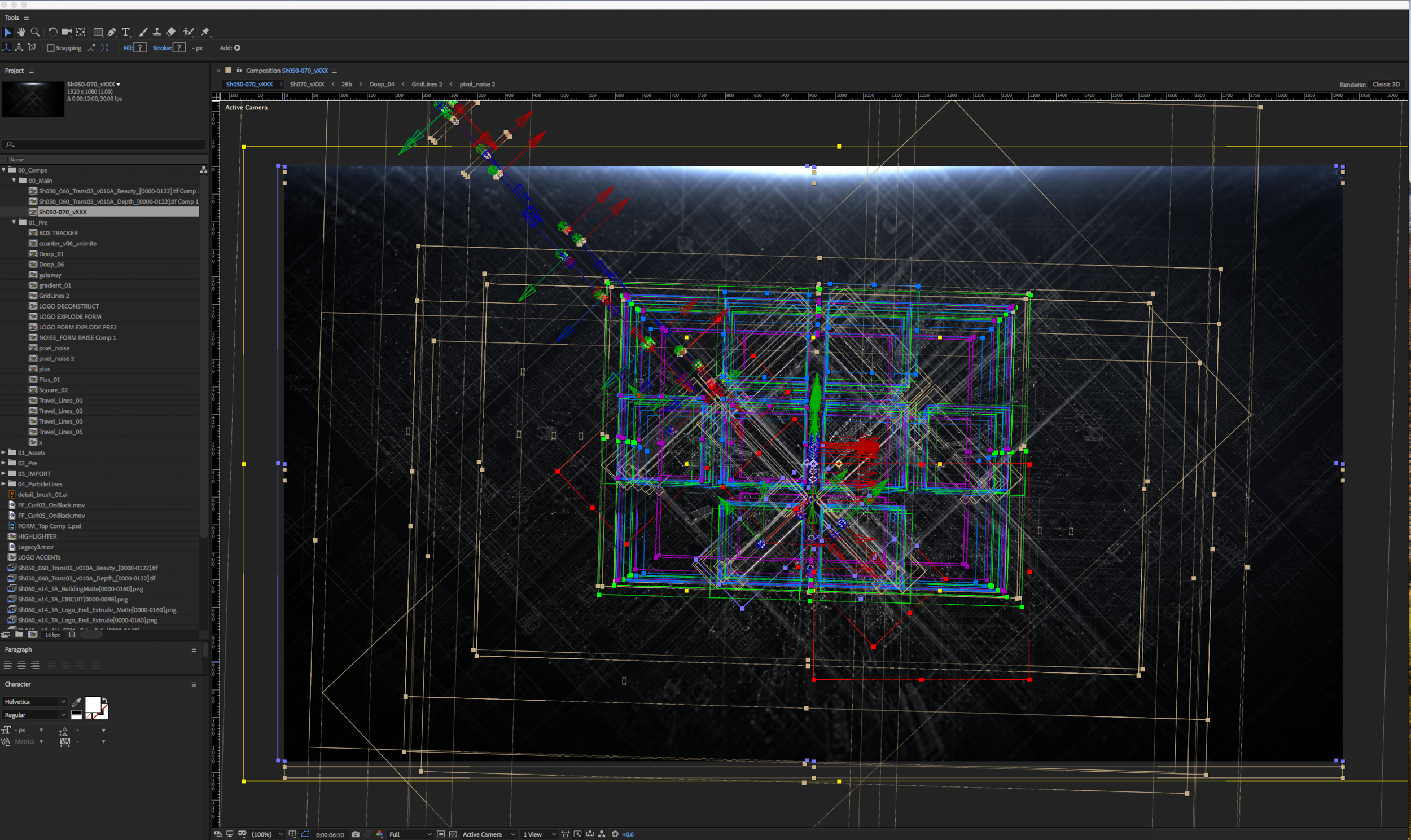
Task: Click the new composition icon in Project panel
Action: point(33,635)
